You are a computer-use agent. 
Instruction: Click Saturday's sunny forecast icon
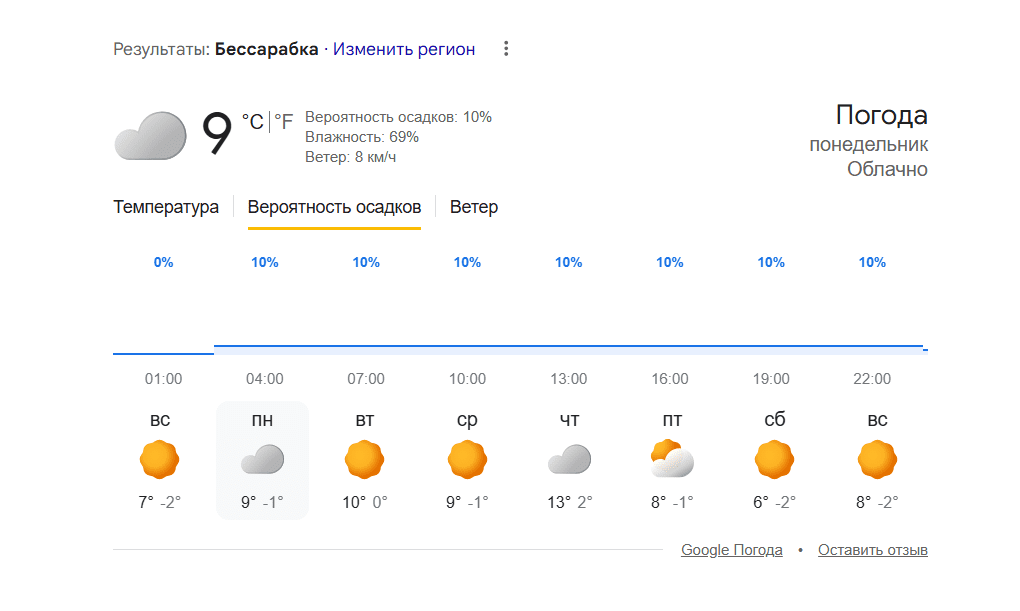click(774, 460)
